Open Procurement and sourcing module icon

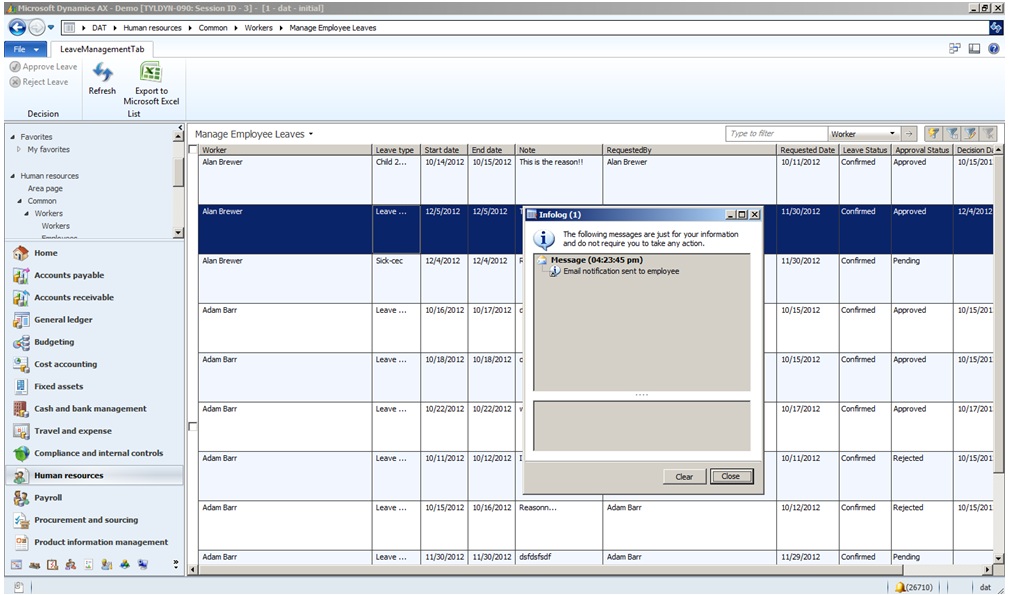[x=21, y=520]
